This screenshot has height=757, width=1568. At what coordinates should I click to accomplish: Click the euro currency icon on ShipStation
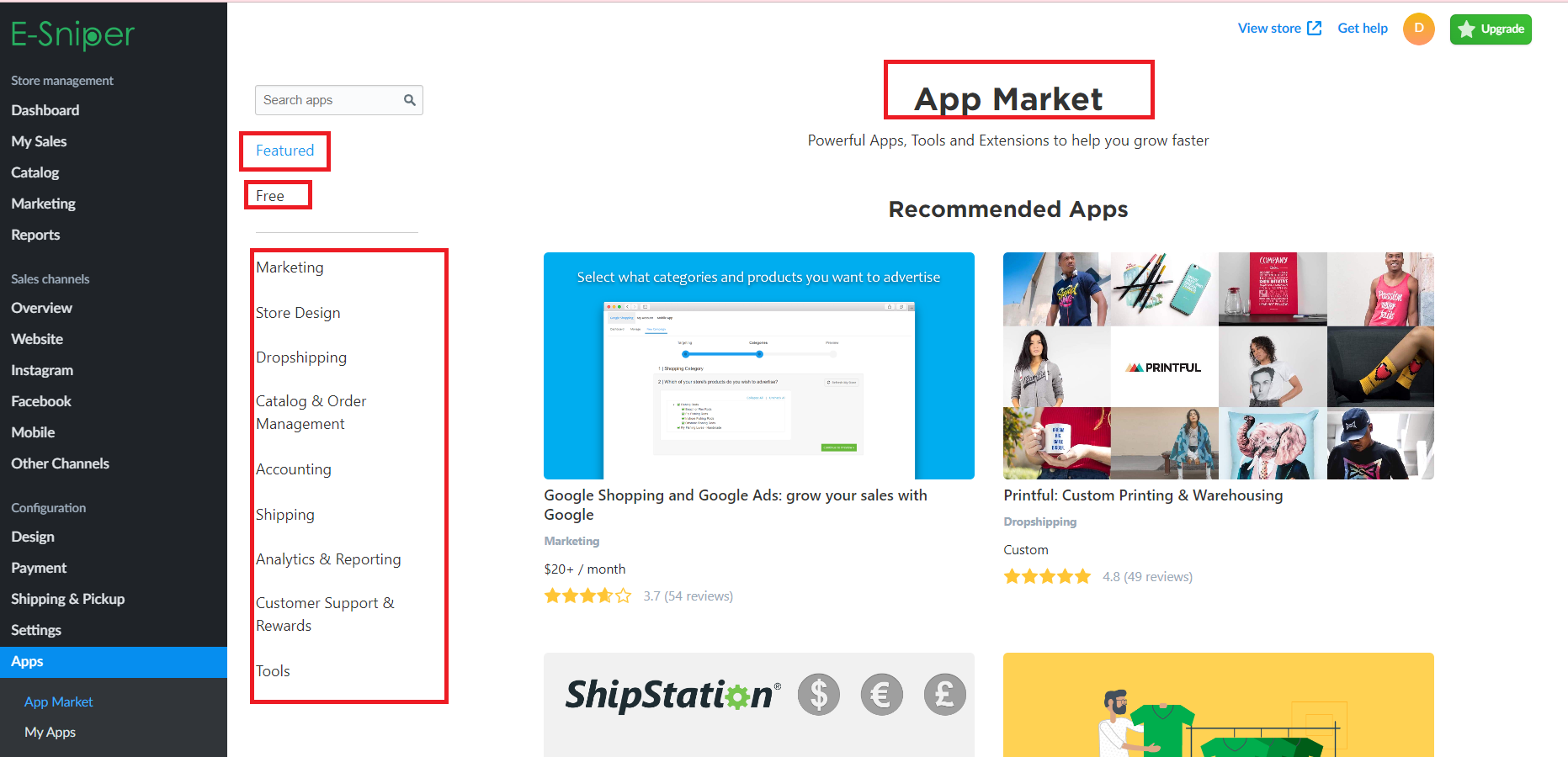881,695
